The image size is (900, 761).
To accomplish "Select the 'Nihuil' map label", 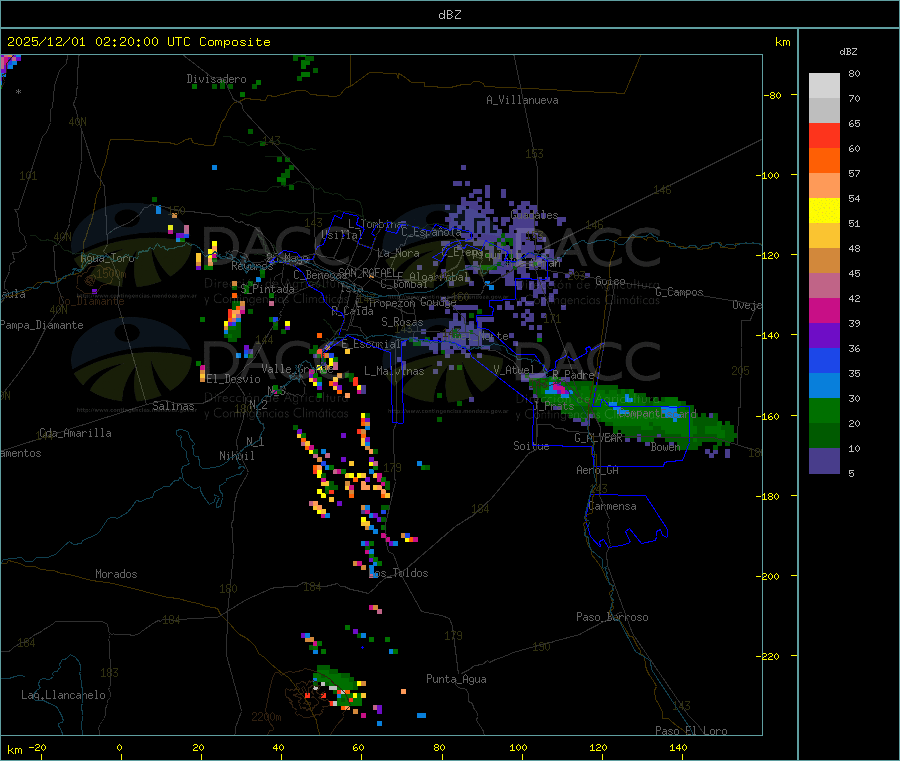I will click(237, 456).
